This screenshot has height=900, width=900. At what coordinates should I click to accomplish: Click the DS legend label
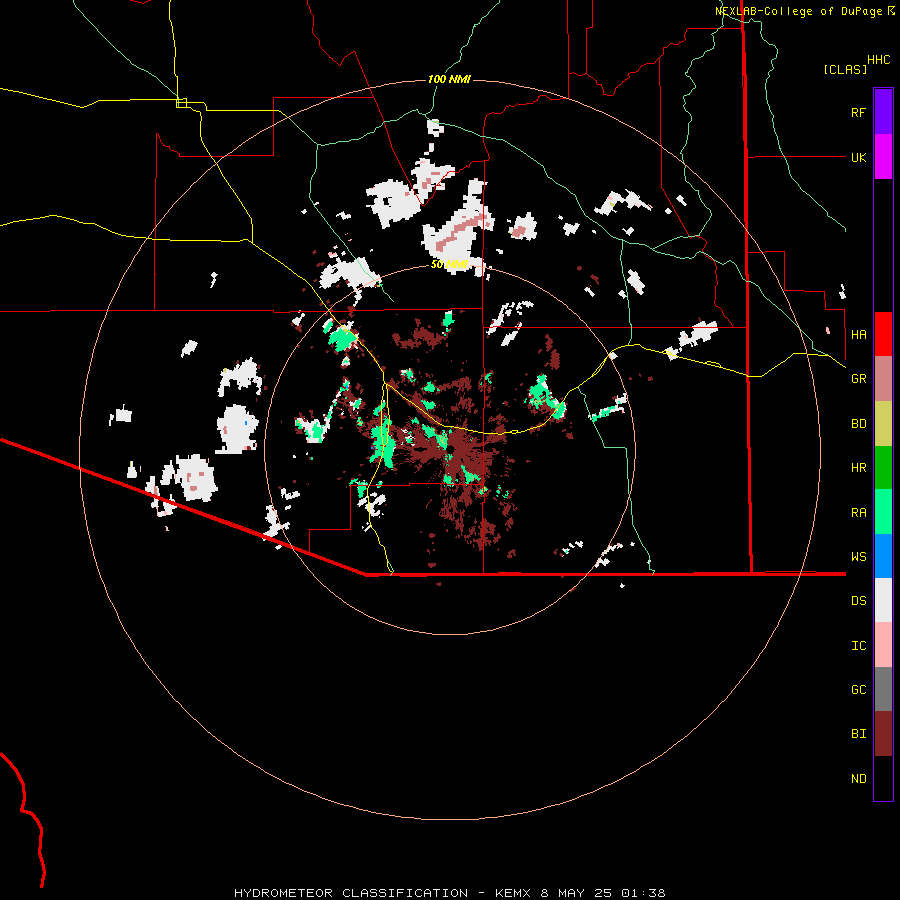(x=858, y=601)
